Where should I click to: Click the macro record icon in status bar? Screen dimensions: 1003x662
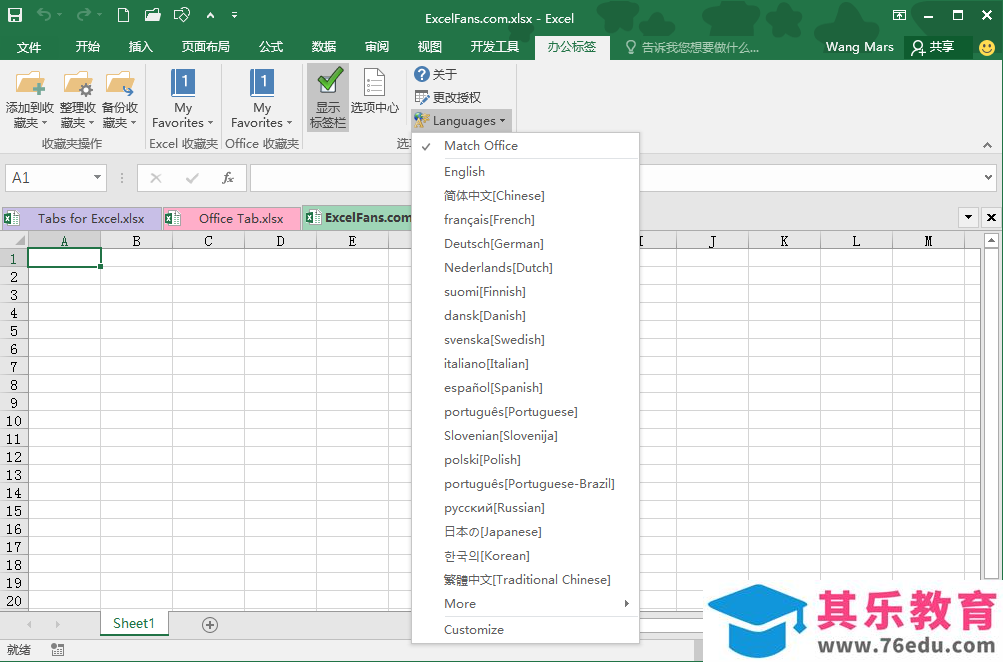pos(57,650)
